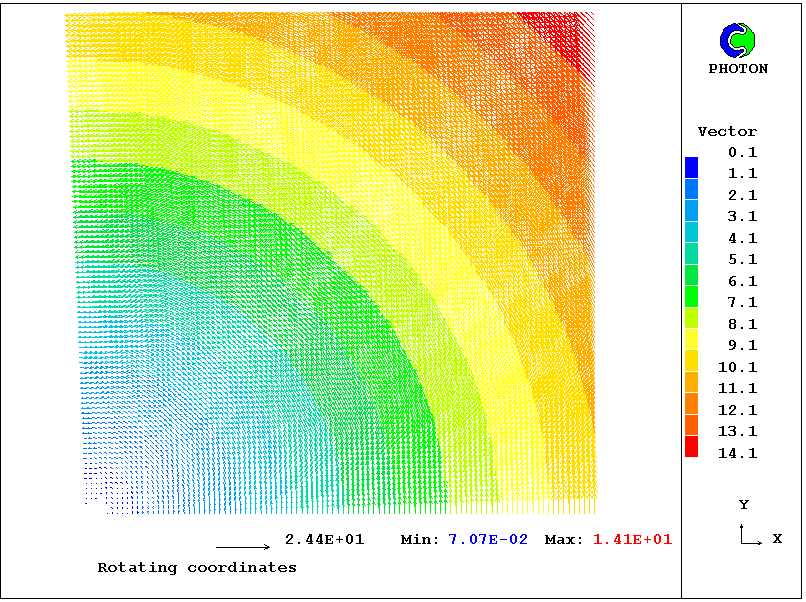Pick the dark blue swatch at legend top
806x602 pixels.
tap(692, 167)
